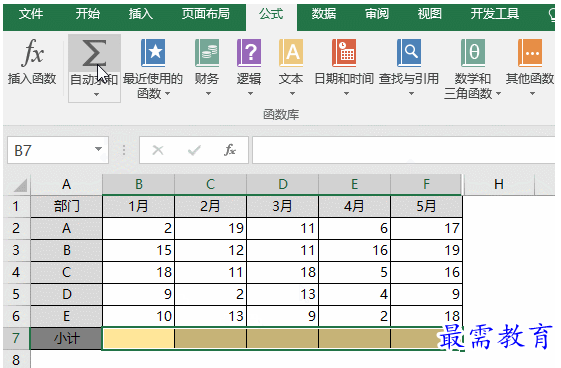Viewport: 561px width, 368px height.
Task: Click the 1月 header cell
Action: click(x=138, y=206)
